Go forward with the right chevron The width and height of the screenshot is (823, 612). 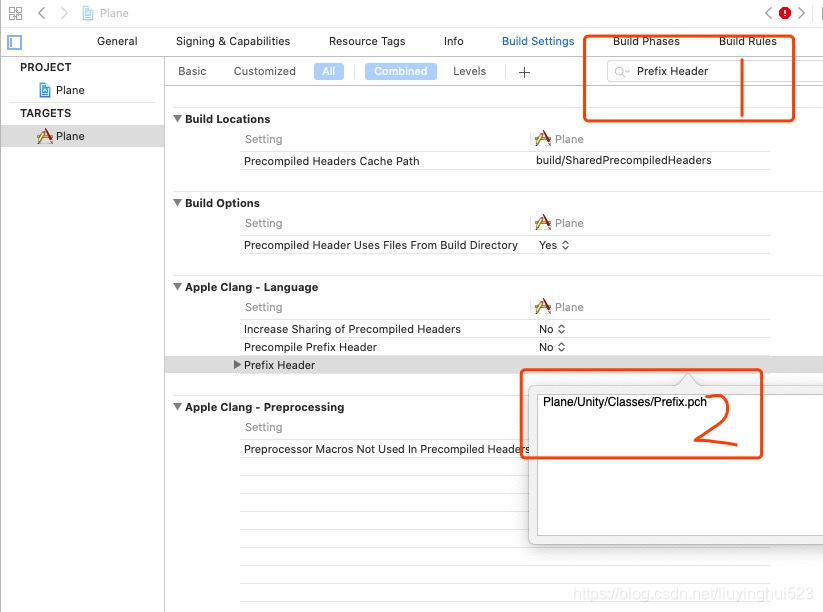64,13
